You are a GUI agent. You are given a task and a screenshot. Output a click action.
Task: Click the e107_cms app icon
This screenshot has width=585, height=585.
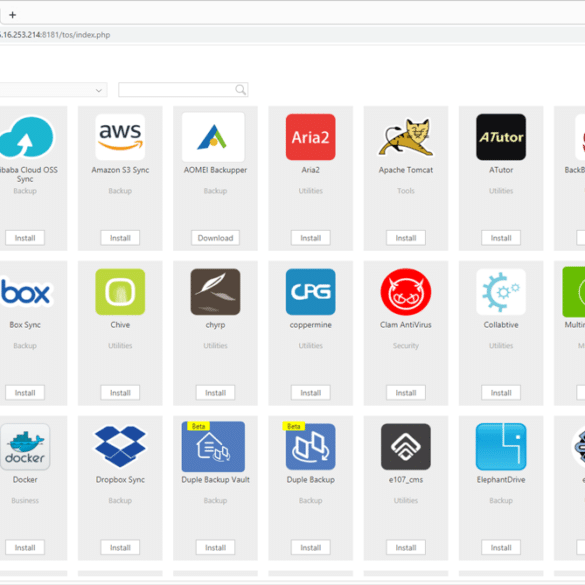[406, 447]
